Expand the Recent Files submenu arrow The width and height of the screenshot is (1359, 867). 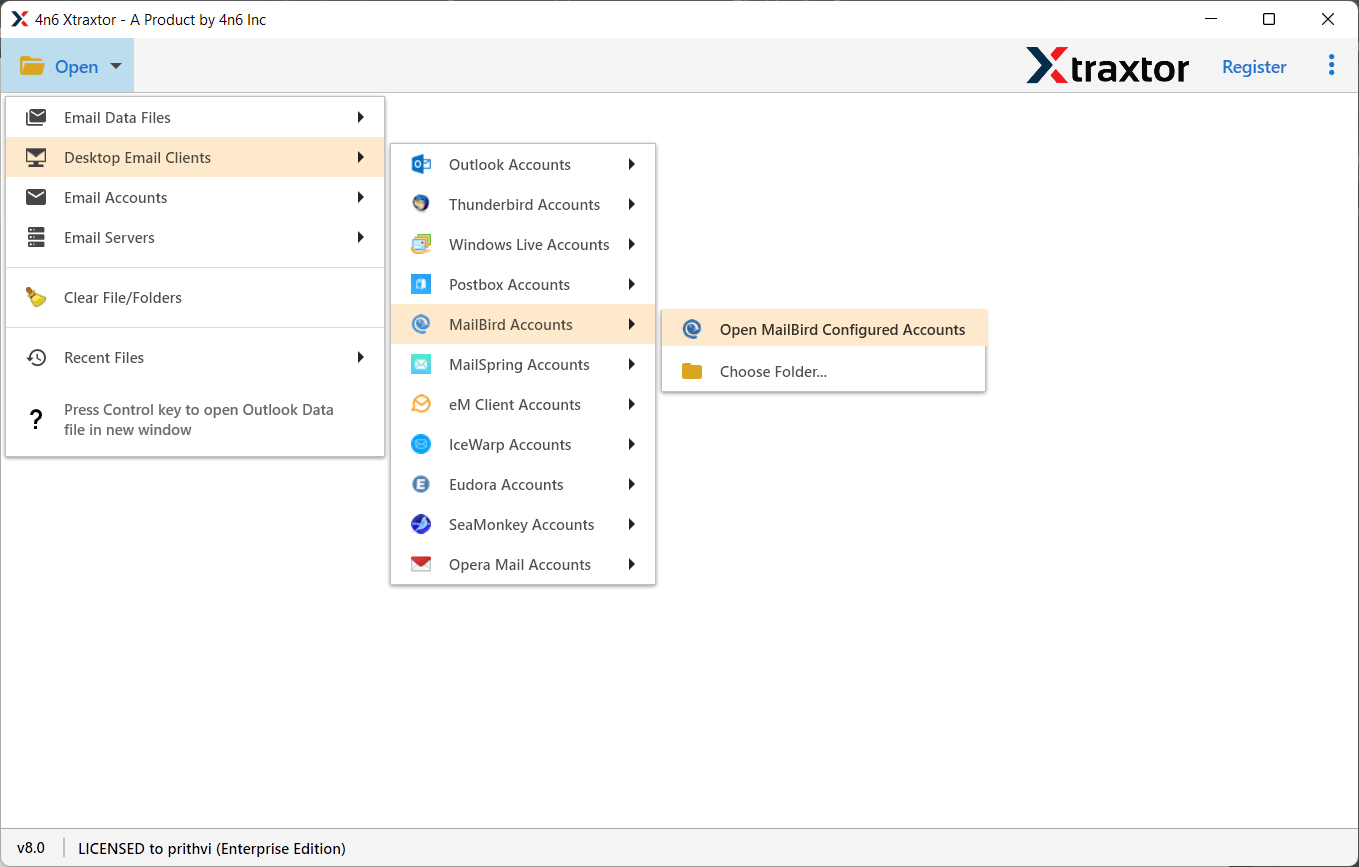point(360,358)
